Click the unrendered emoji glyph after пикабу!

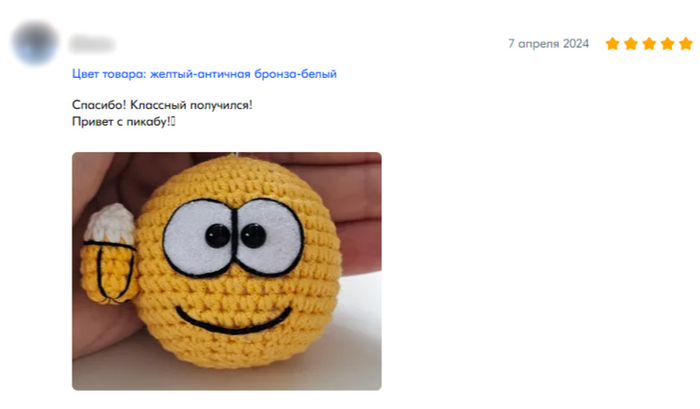pyautogui.click(x=173, y=121)
